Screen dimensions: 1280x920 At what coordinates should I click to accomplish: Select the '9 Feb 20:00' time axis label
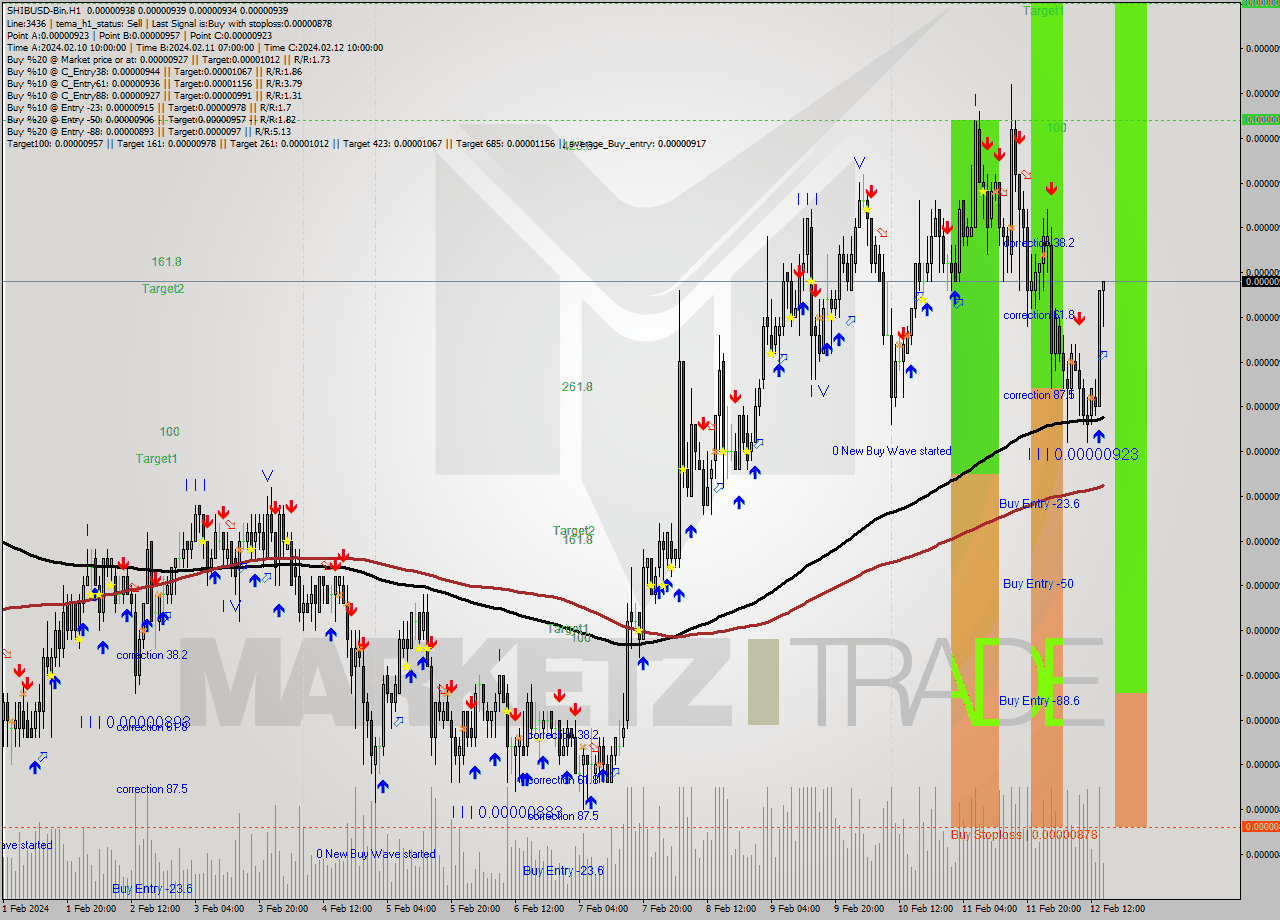(x=859, y=908)
